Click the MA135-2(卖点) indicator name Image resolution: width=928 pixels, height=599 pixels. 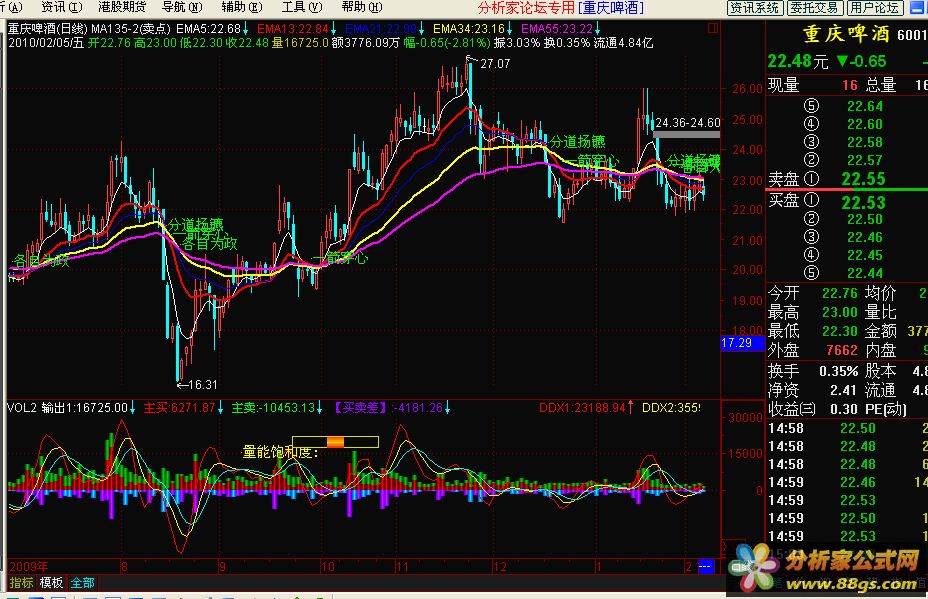(131, 28)
